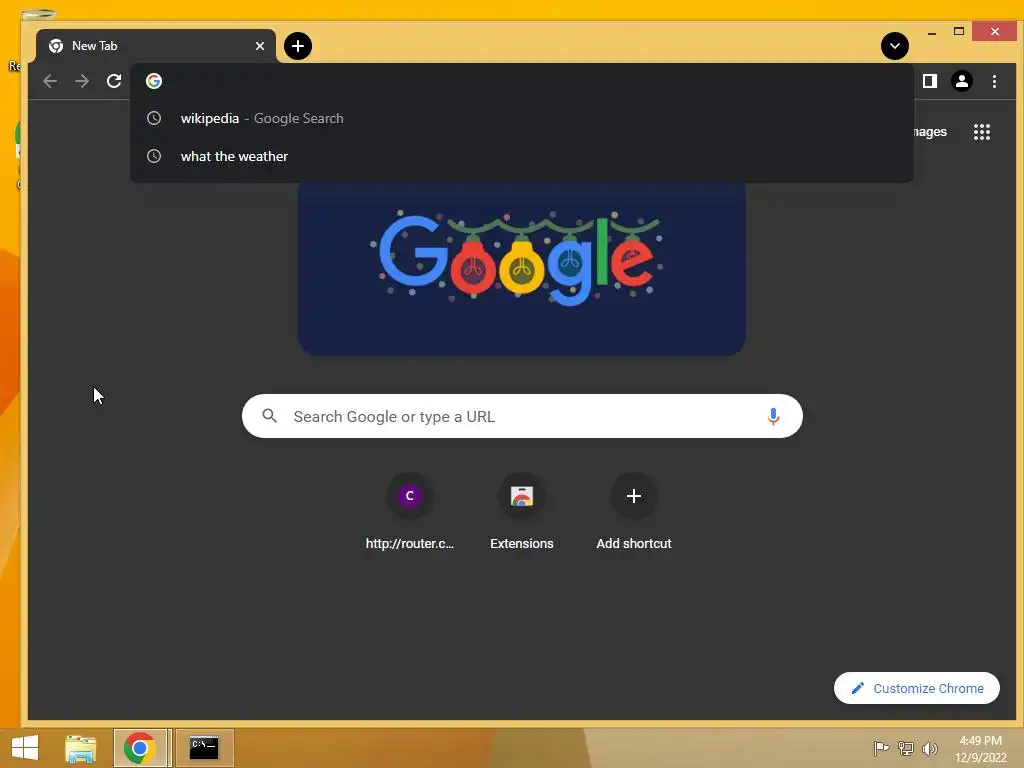Go back with the back arrow
The image size is (1024, 768).
(x=50, y=81)
